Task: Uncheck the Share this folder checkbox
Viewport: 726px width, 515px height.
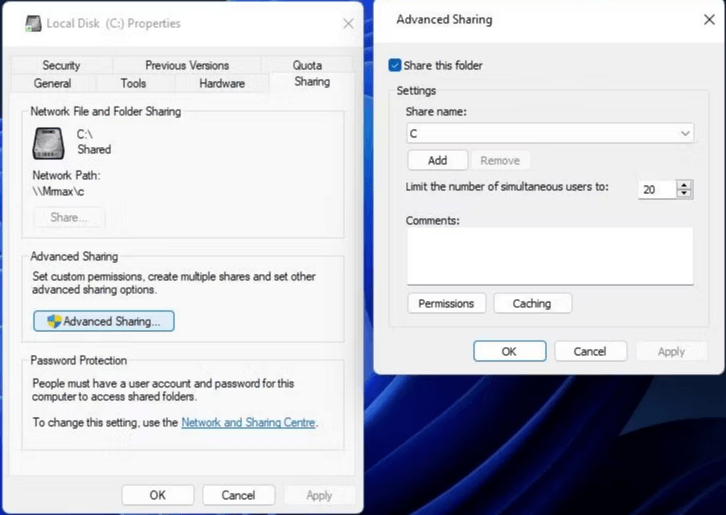Action: coord(395,65)
